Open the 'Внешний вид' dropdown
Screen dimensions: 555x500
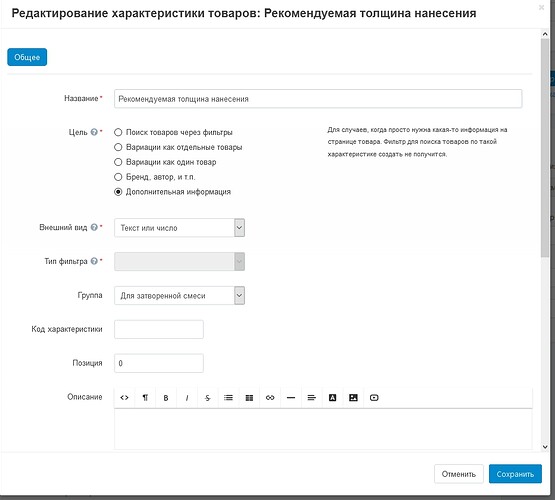179,228
